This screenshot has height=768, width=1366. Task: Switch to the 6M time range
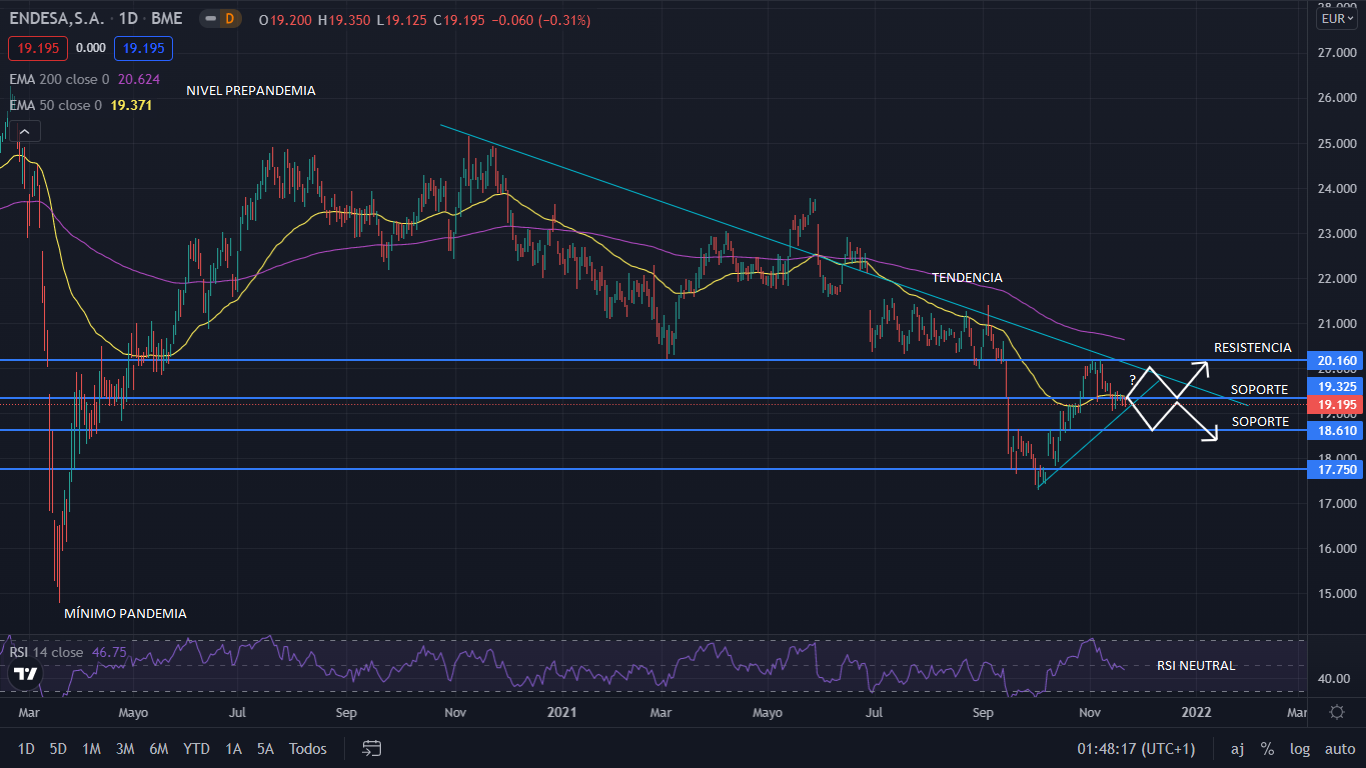pos(158,748)
